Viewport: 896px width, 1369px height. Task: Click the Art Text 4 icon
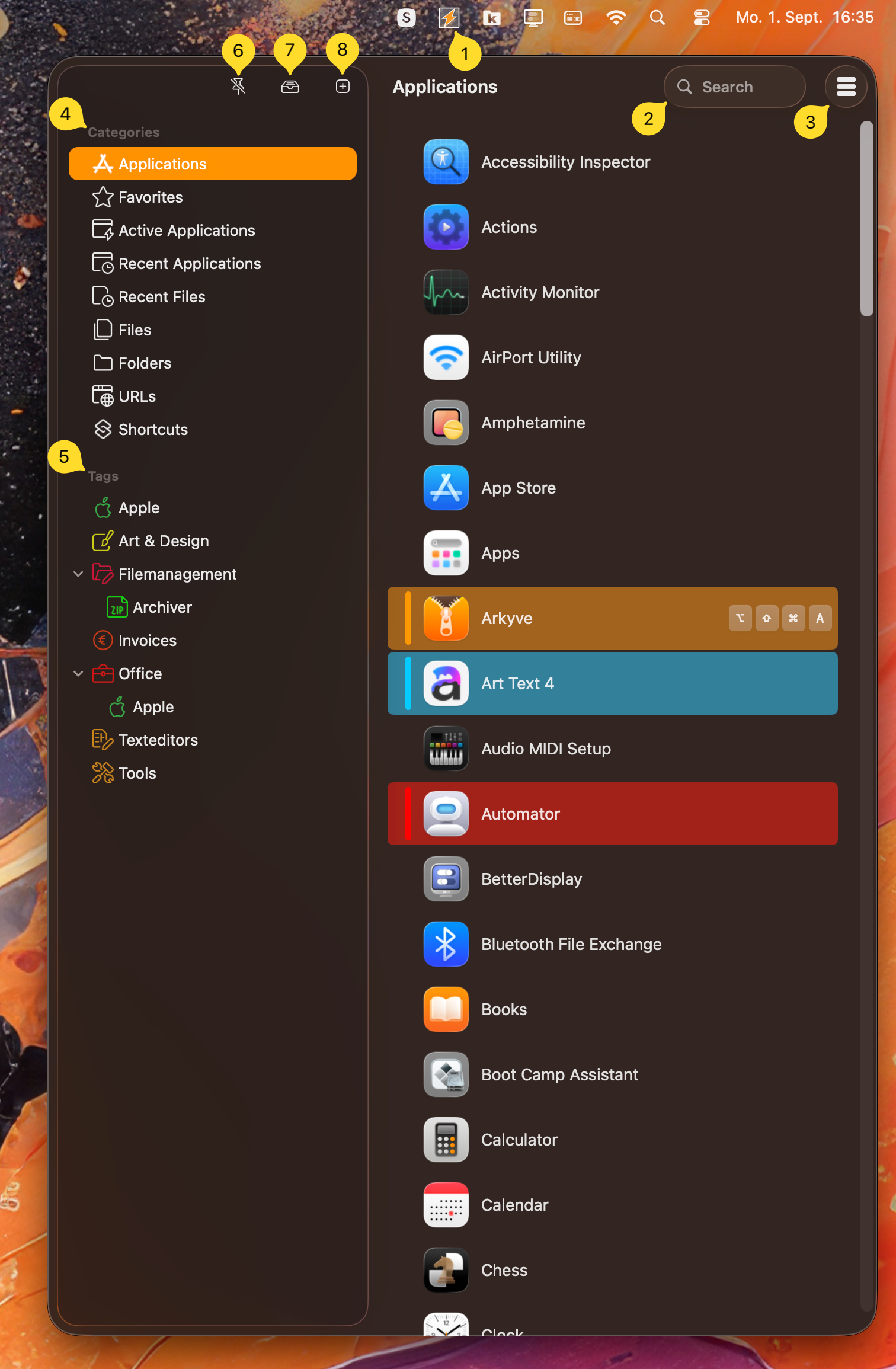446,683
